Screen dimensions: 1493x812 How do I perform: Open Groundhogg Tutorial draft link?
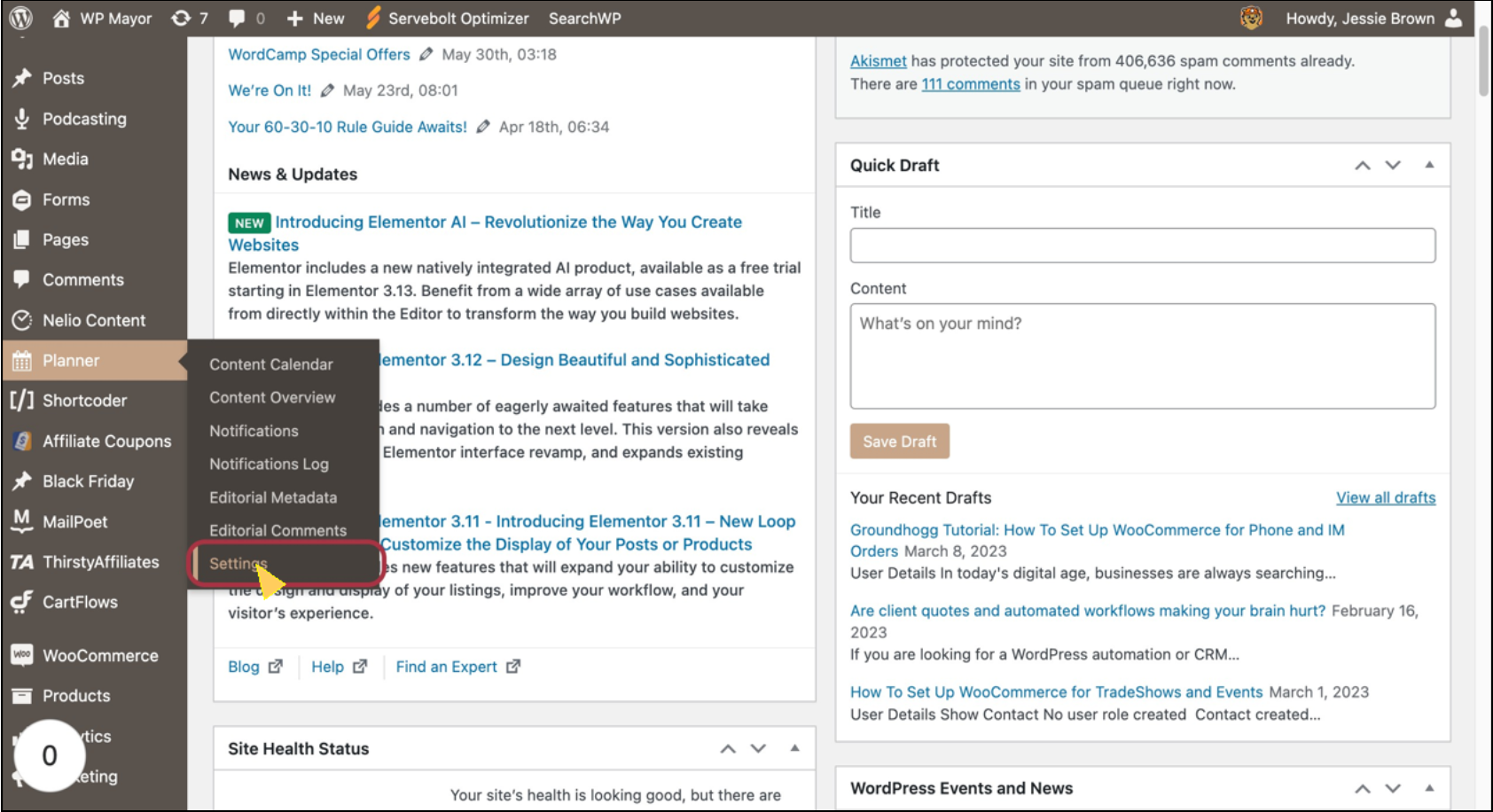pyautogui.click(x=1097, y=540)
